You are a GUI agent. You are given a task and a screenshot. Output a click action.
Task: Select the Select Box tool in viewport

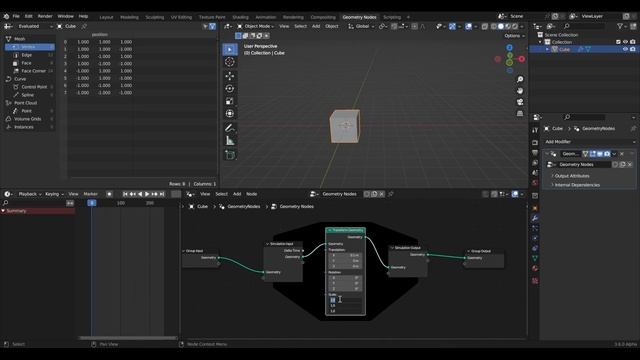tap(230, 49)
